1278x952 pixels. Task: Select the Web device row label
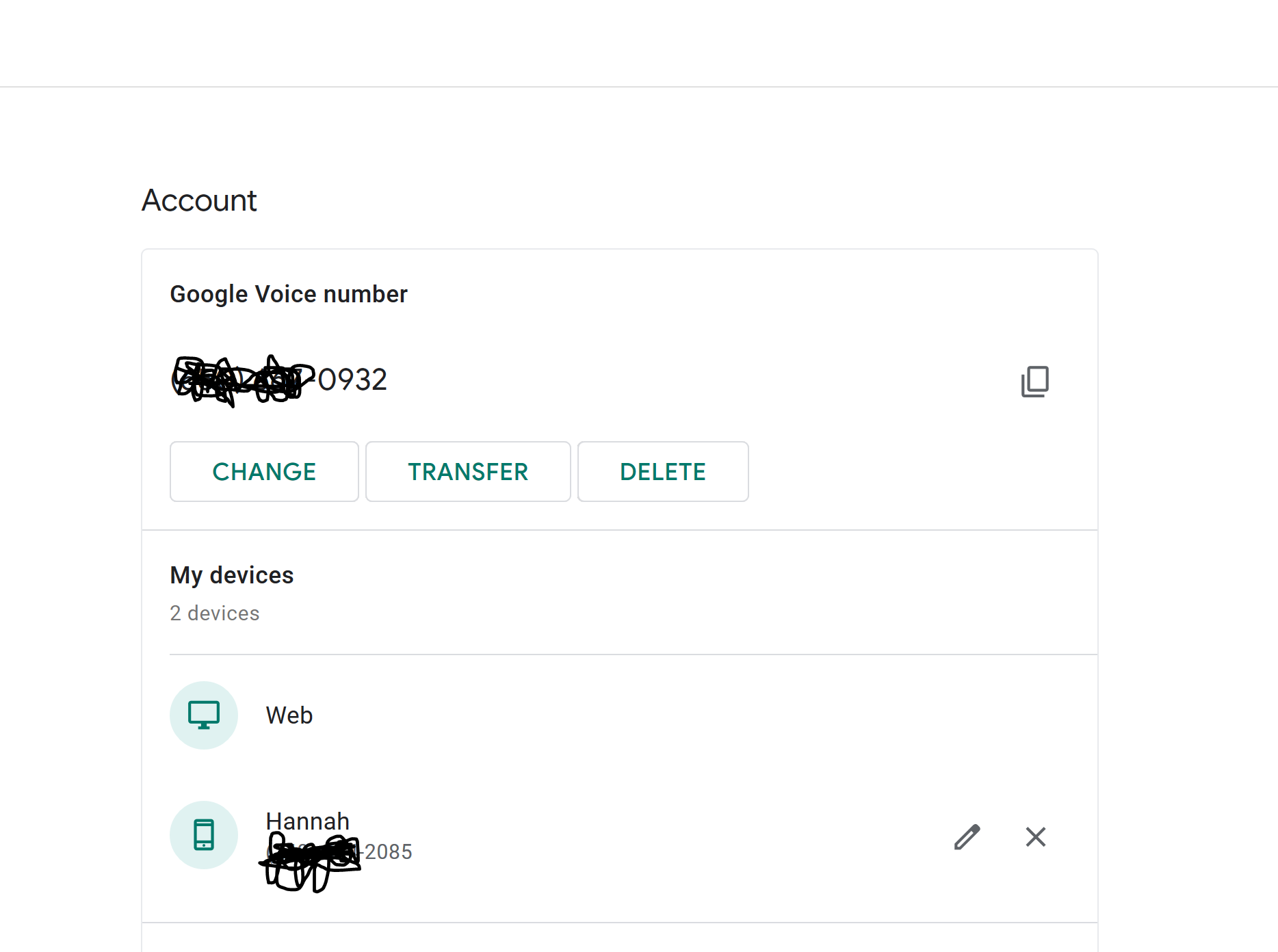click(289, 715)
